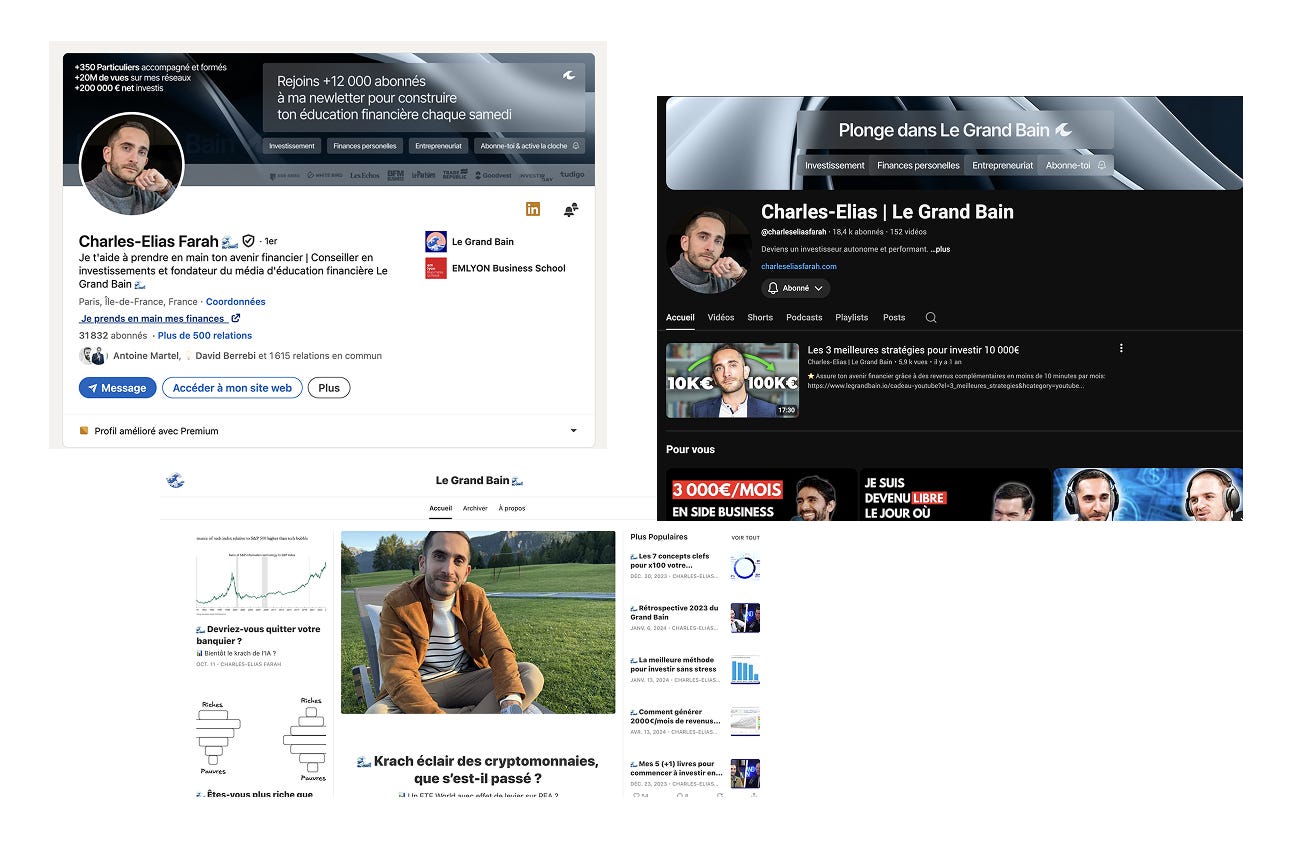
Task: Open the Riches/Pauvres sketch thumbnail
Action: pyautogui.click(x=261, y=738)
